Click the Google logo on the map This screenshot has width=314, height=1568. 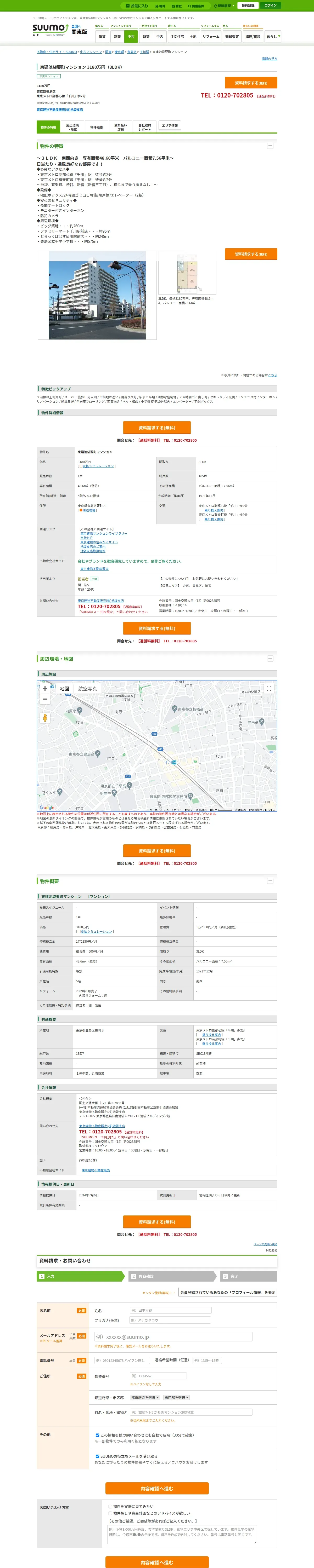47,808
